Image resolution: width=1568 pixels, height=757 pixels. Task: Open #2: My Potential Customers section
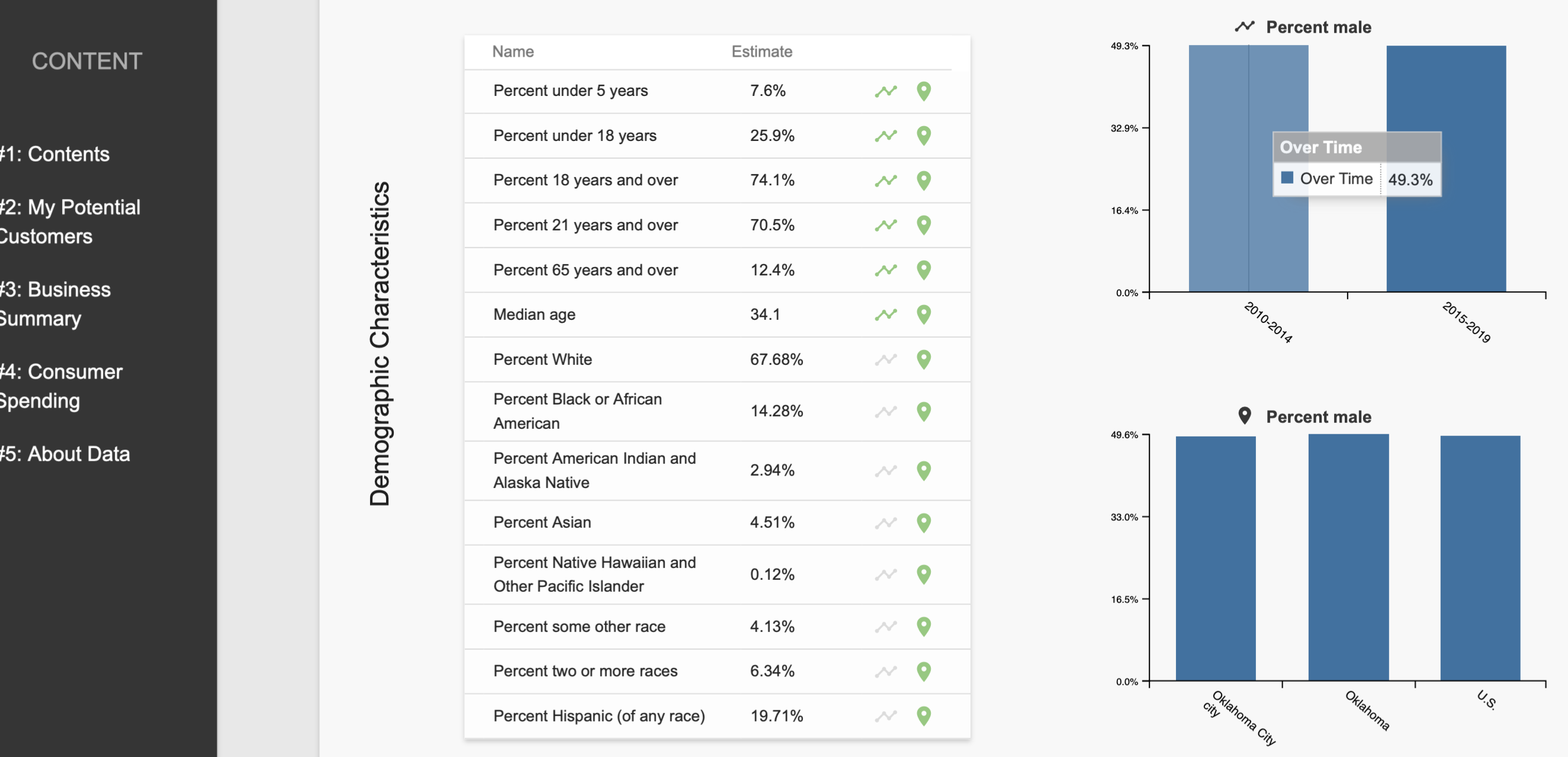pos(69,222)
